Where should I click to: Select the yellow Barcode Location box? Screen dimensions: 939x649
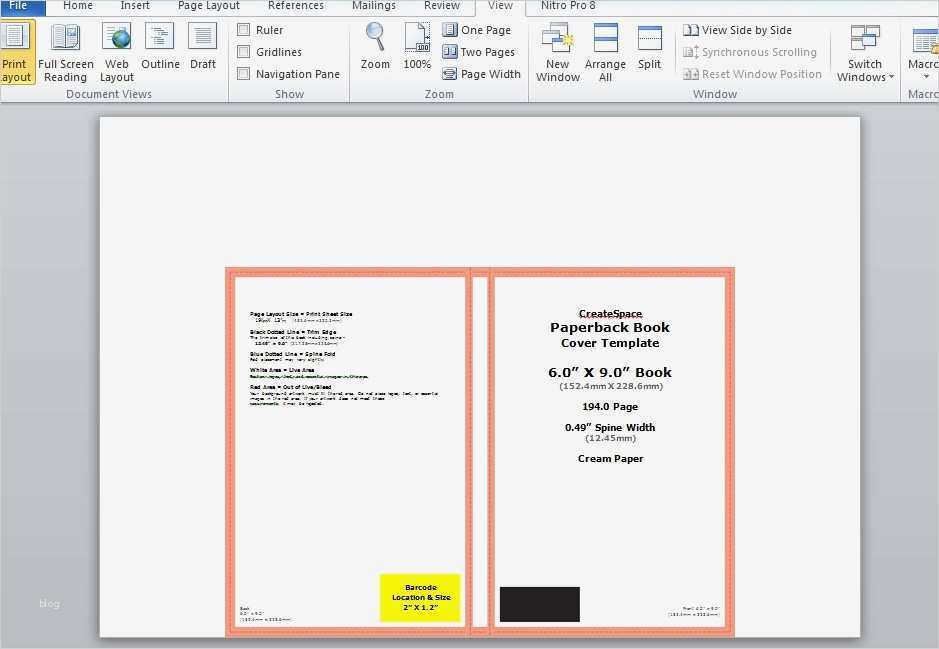click(420, 598)
